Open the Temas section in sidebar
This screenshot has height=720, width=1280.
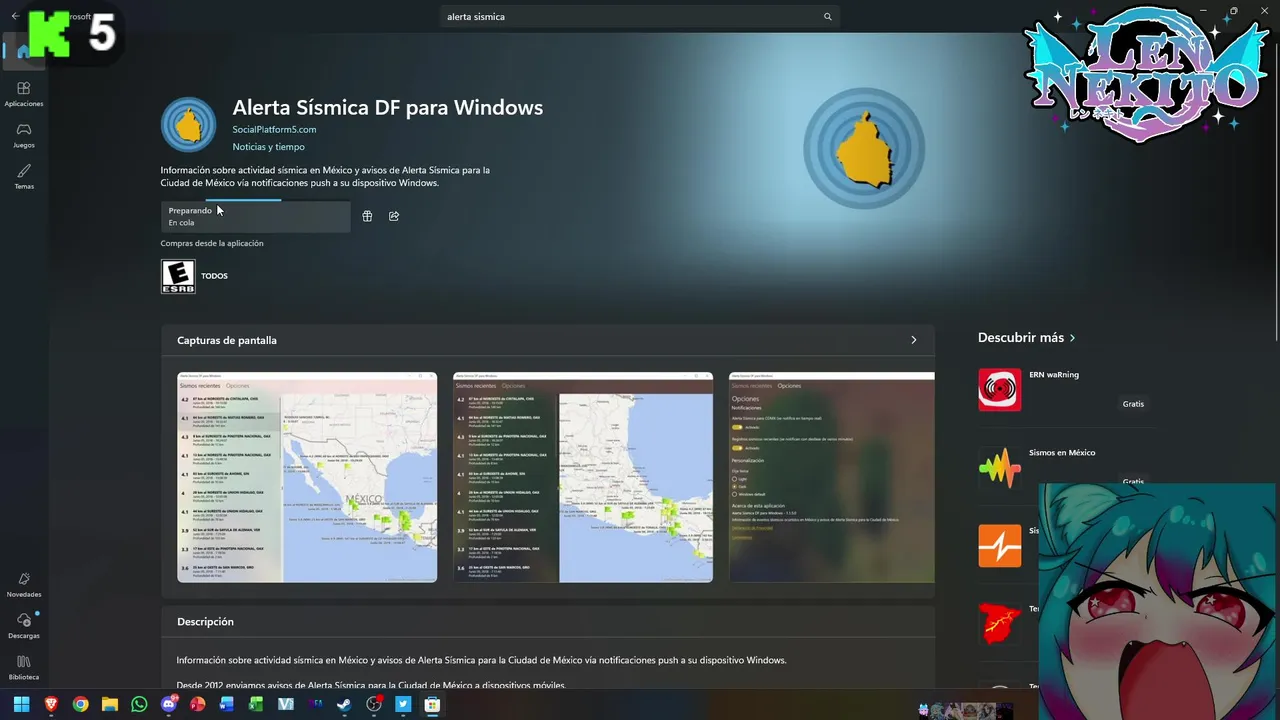point(24,177)
